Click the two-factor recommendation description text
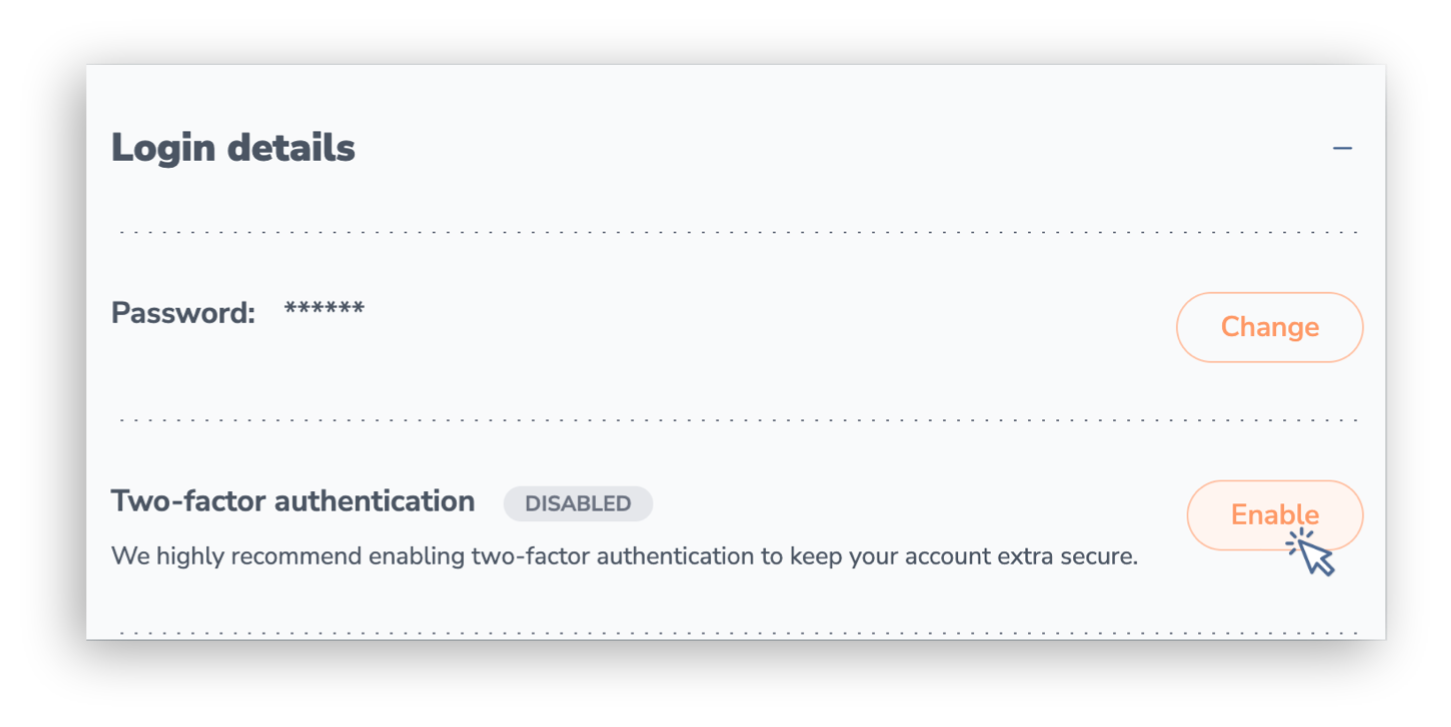 pyautogui.click(x=624, y=556)
